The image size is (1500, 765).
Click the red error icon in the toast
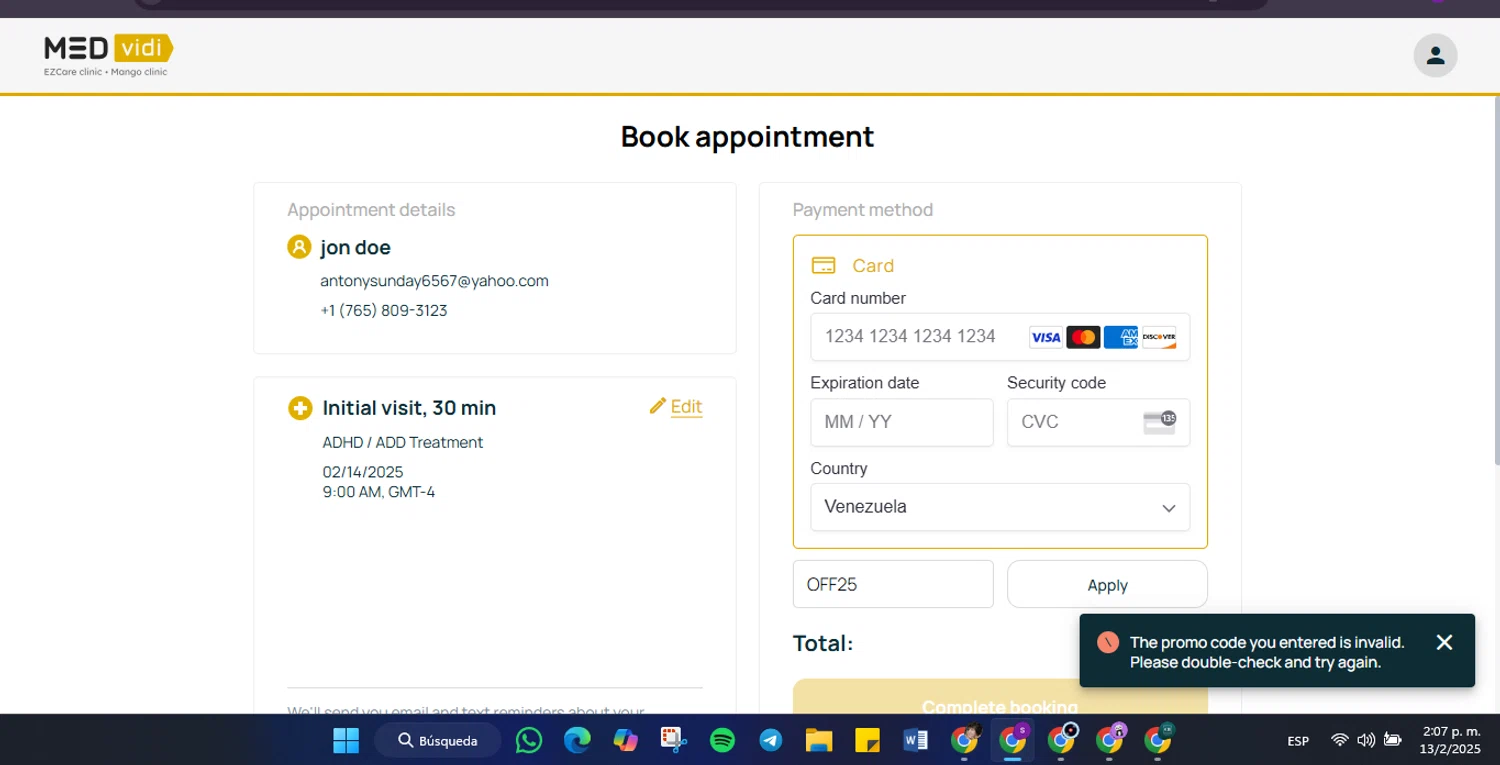point(1108,642)
